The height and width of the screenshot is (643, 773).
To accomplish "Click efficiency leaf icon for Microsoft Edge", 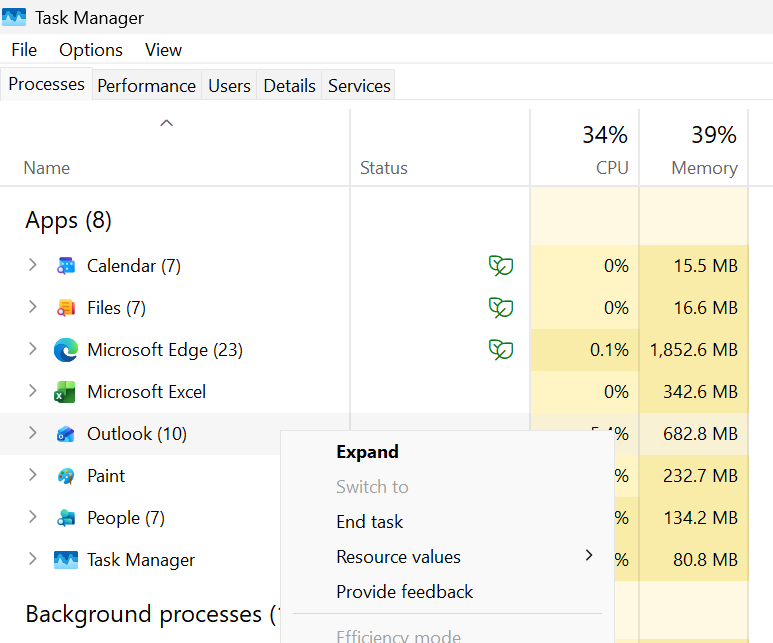I will [501, 350].
